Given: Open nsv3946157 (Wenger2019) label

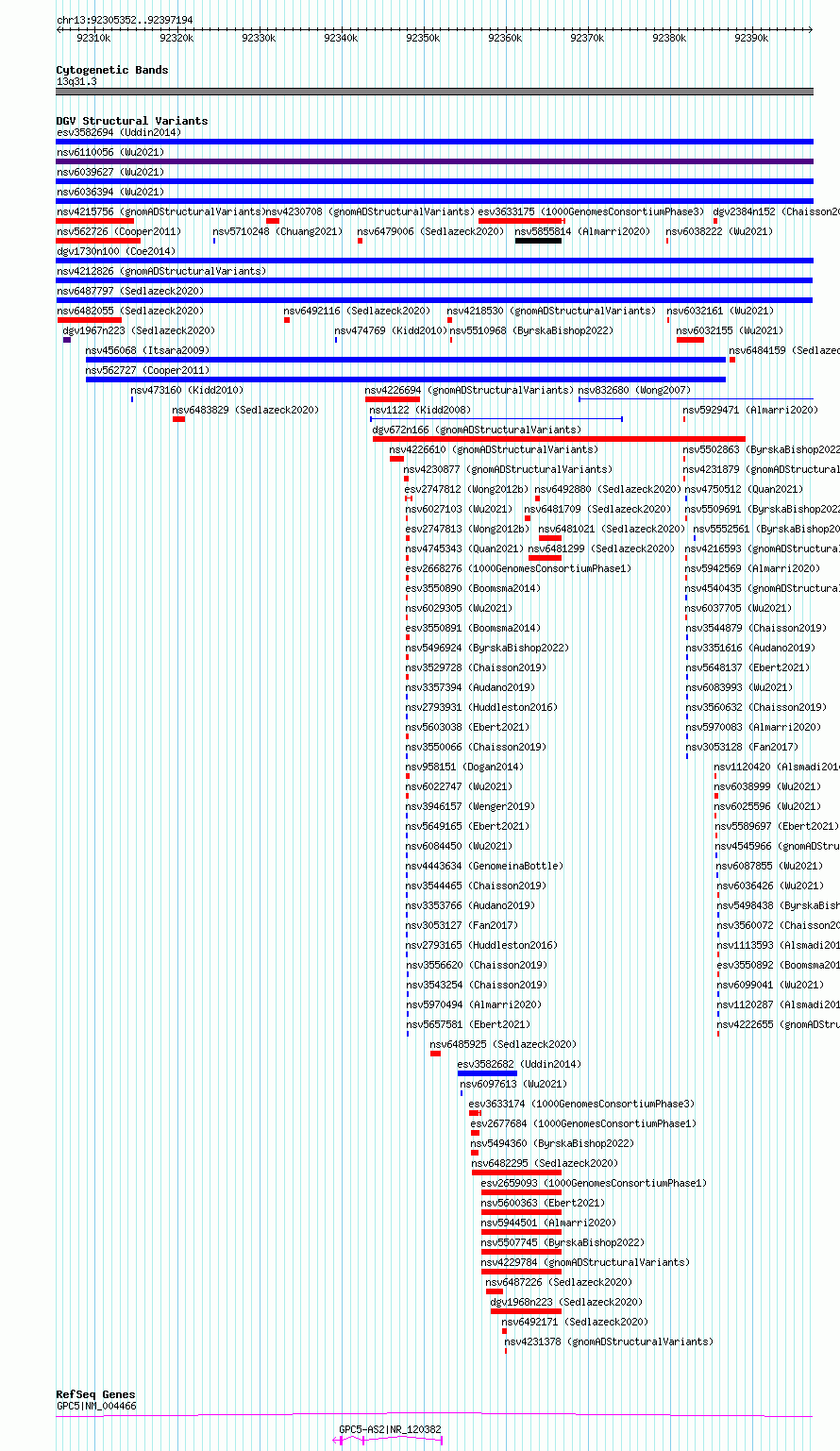Looking at the screenshot, I should 470,806.
